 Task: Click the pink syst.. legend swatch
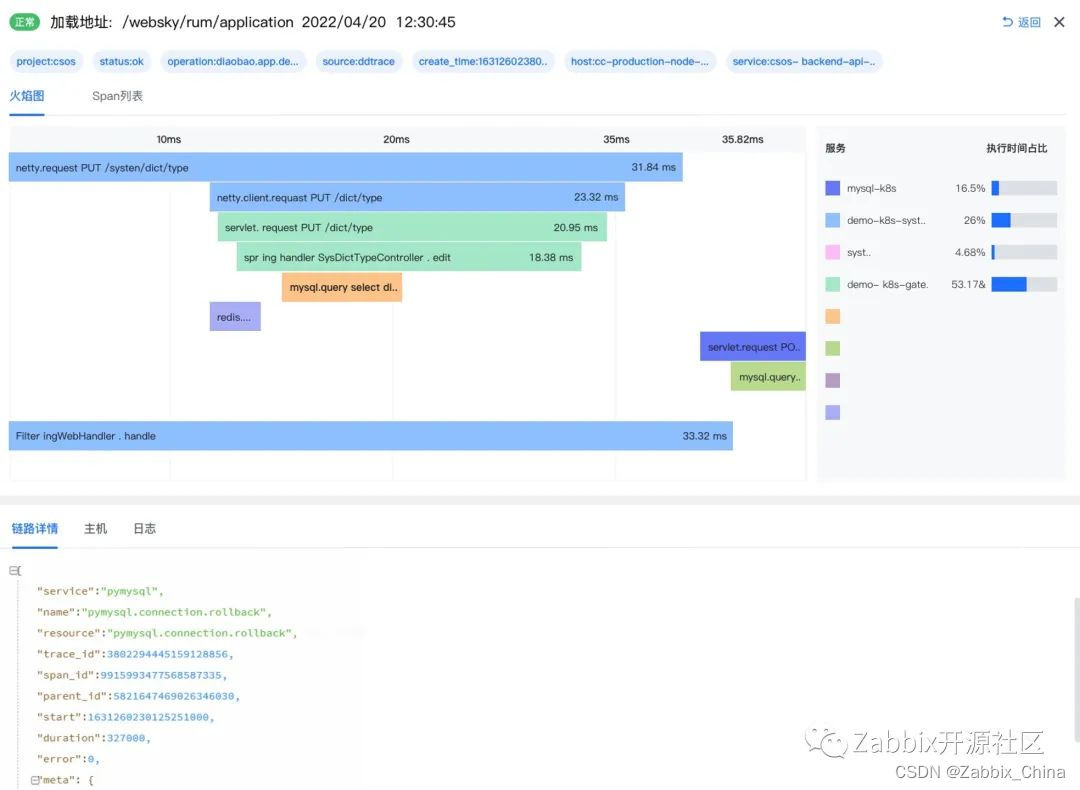(832, 252)
